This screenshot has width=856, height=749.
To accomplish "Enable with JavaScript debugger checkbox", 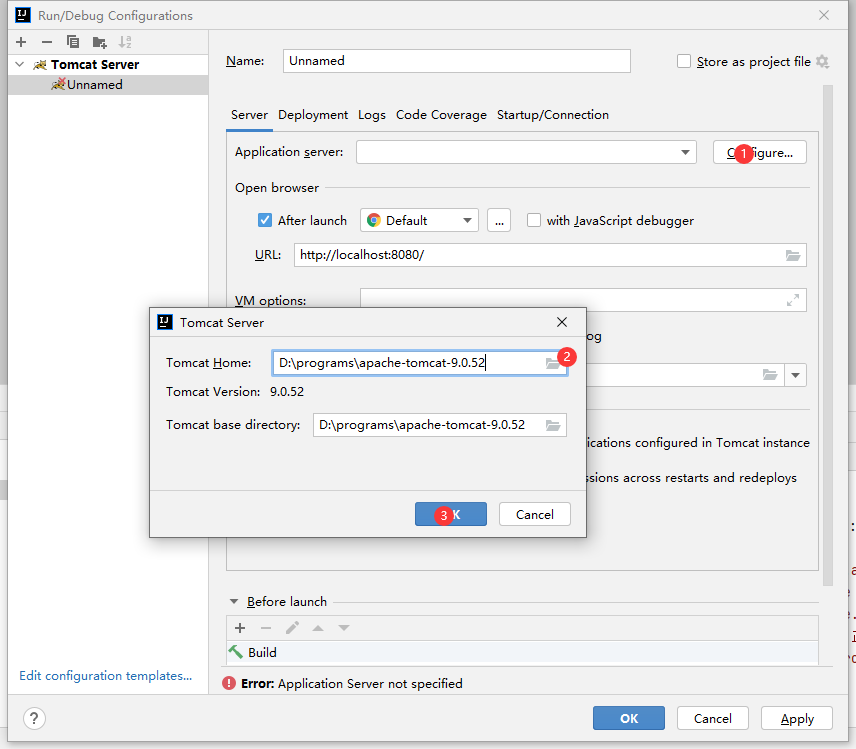I will click(533, 221).
